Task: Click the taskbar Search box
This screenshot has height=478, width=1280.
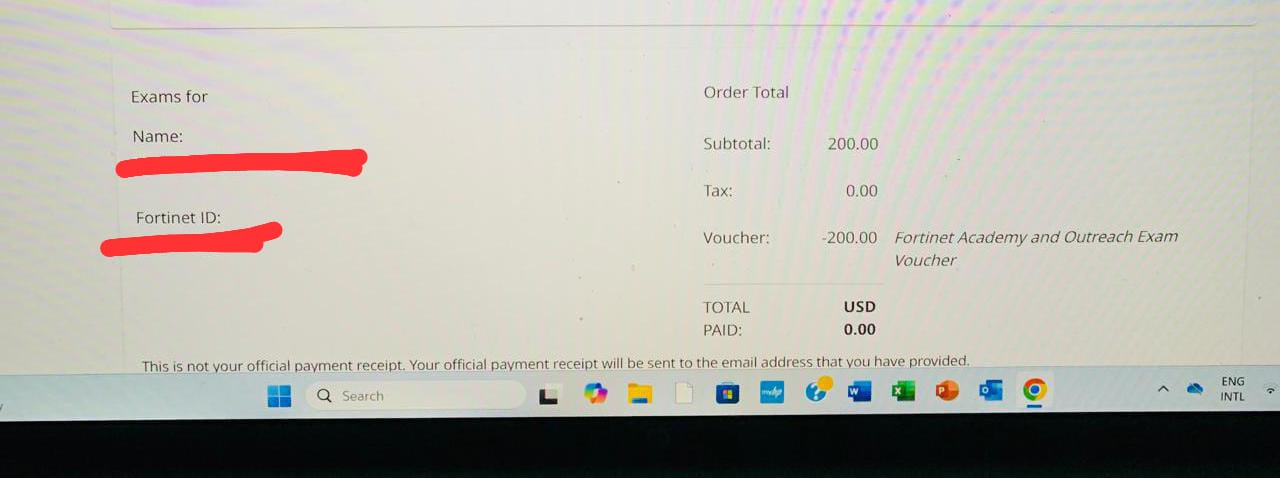Action: click(x=415, y=396)
